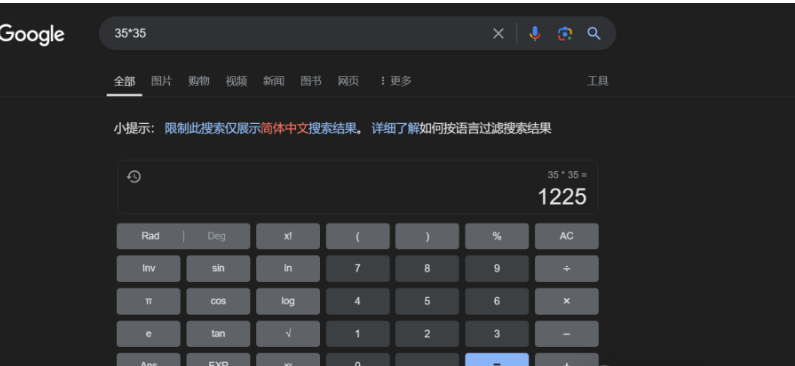This screenshot has height=366, width=795.
Task: Click the calculator 7 key
Action: pos(357,268)
